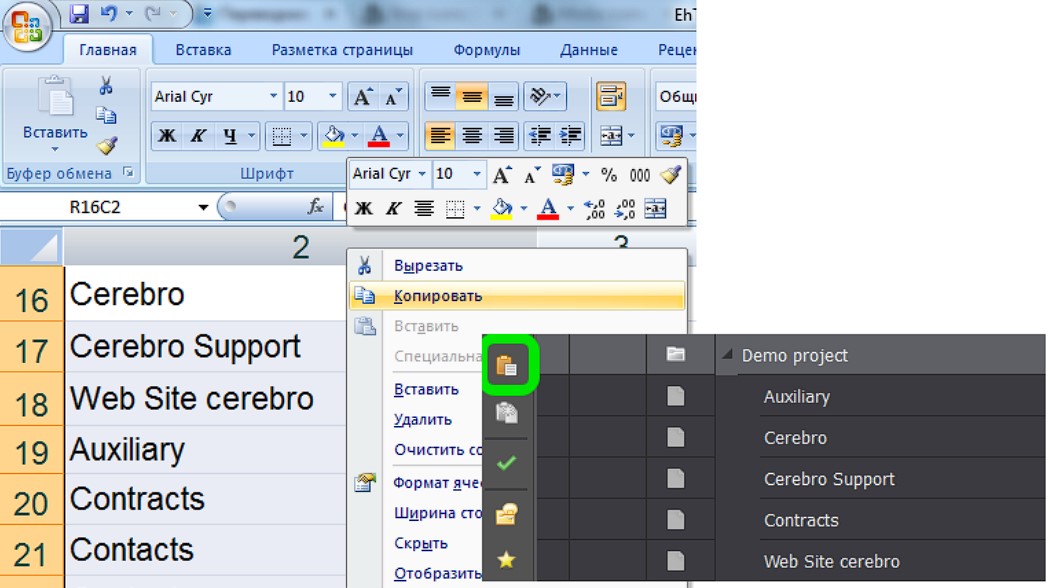Image resolution: width=1052 pixels, height=588 pixels.
Task: Open the Разметка страницы ribbon tab
Action: pos(342,50)
